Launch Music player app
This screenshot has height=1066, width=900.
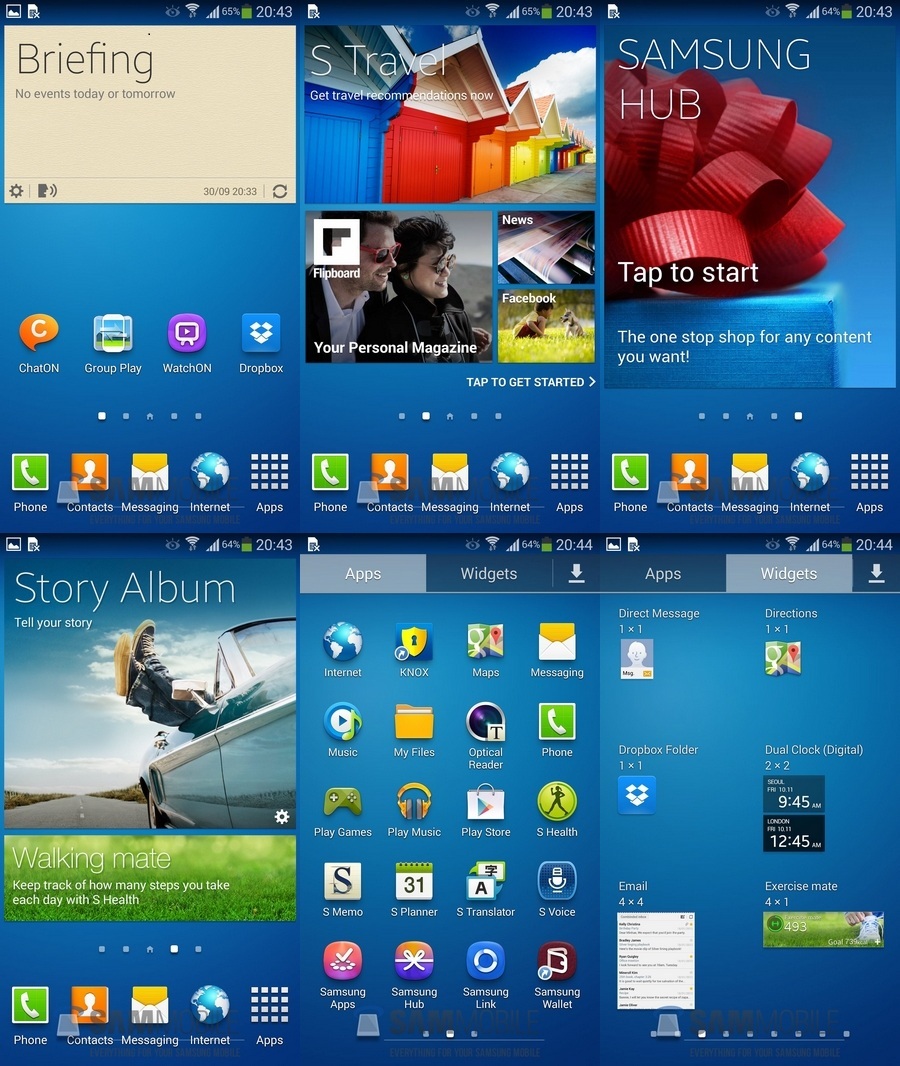click(x=343, y=722)
